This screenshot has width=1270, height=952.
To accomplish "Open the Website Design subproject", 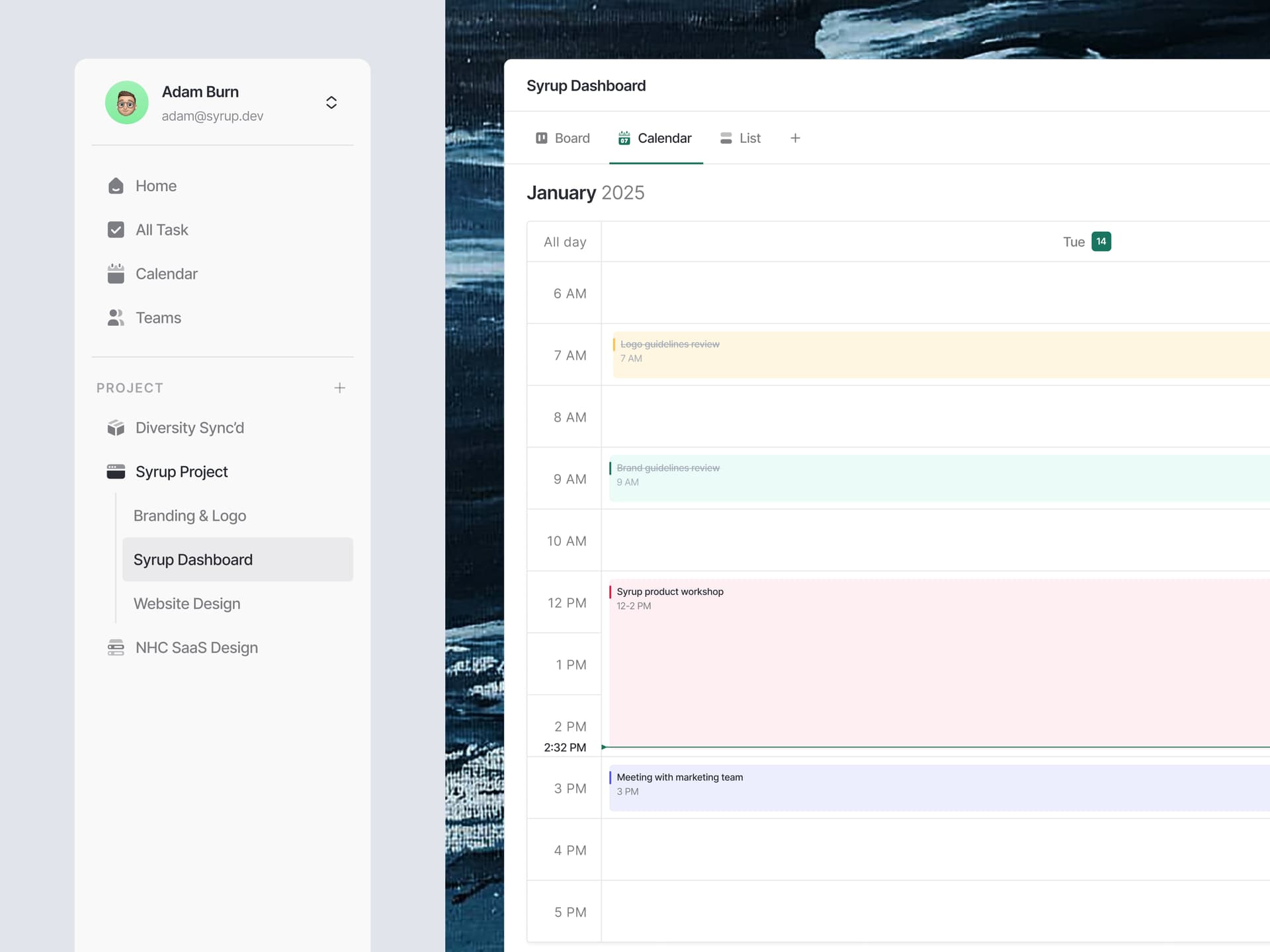I will 187,604.
